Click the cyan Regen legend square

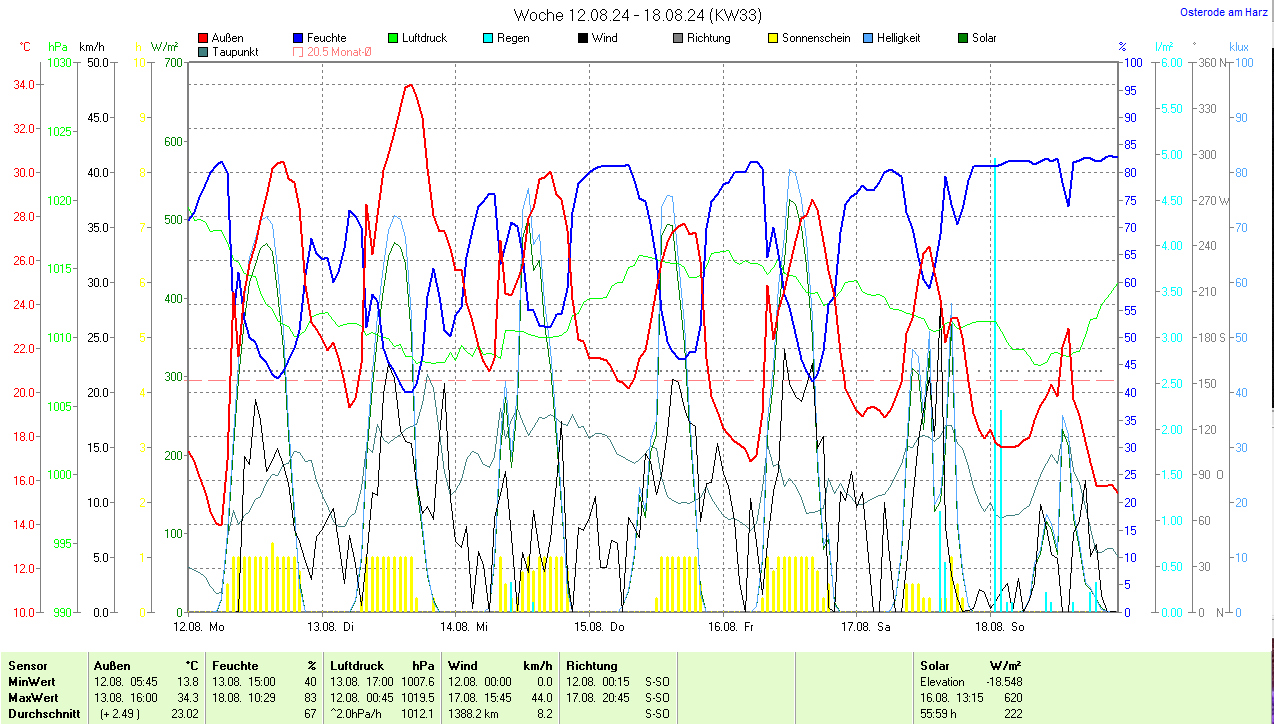[488, 38]
